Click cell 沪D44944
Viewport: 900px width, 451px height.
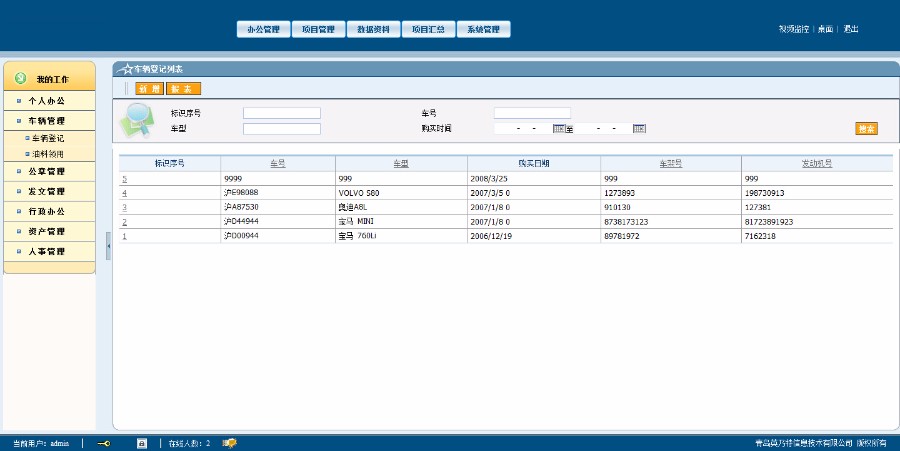(241, 221)
